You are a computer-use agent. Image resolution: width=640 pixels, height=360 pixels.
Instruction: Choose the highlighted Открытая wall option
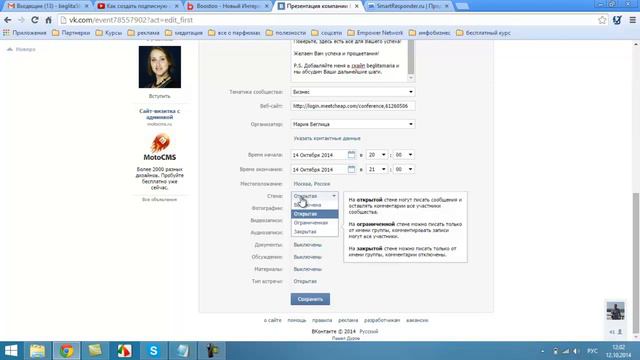pos(314,214)
